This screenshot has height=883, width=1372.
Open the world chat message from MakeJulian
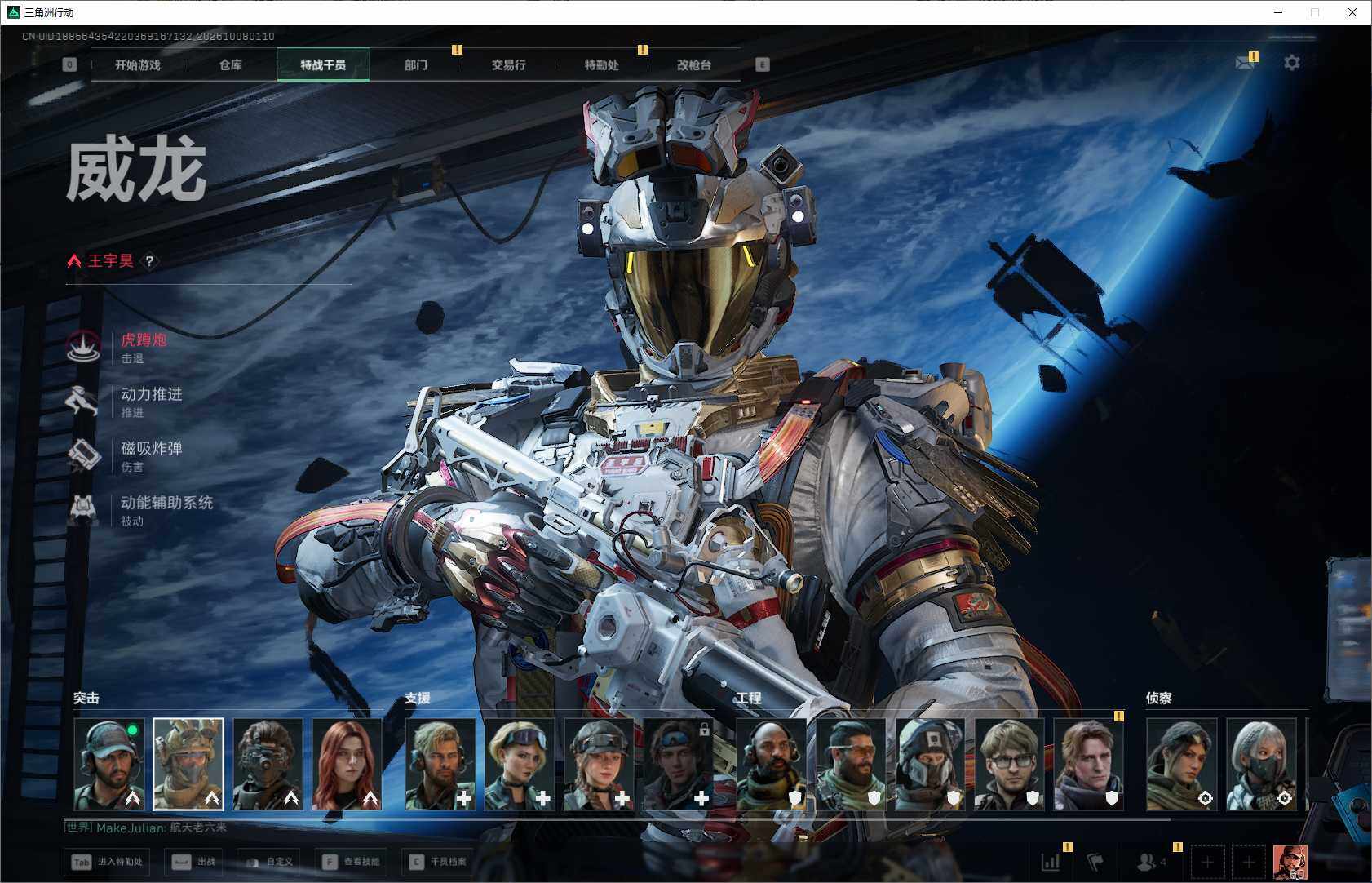[146, 828]
